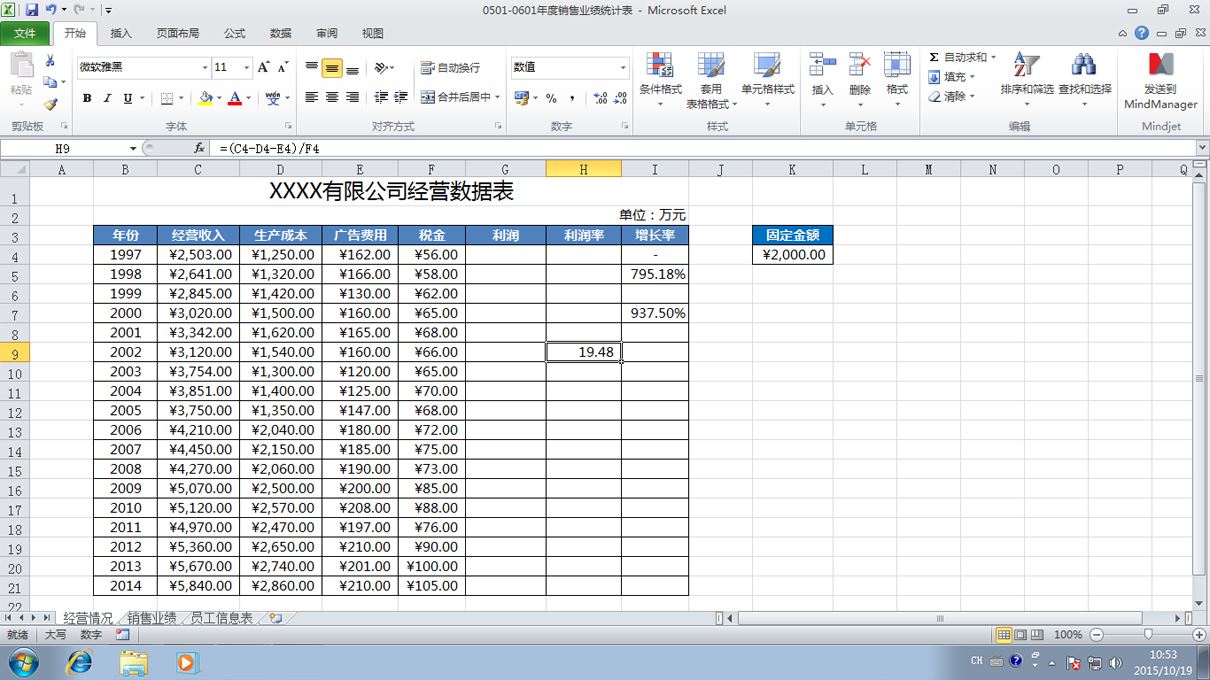Screen dimensions: 1210x680
Task: Apply percent style with the % icon
Action: (x=551, y=98)
